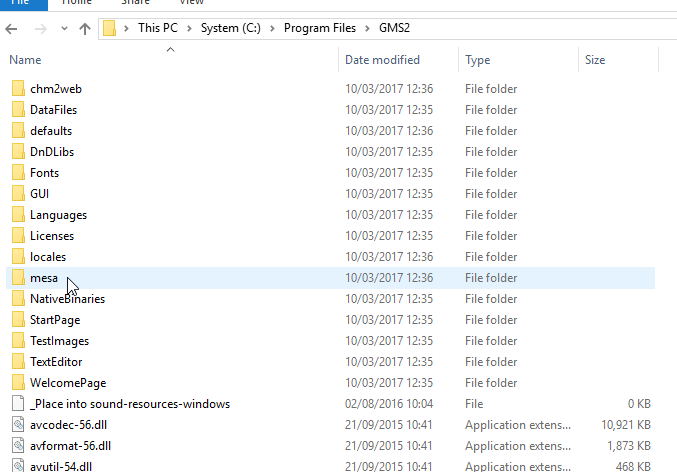Viewport: 677px width, 472px height.
Task: Select the chm2web folder icon
Action: point(18,89)
